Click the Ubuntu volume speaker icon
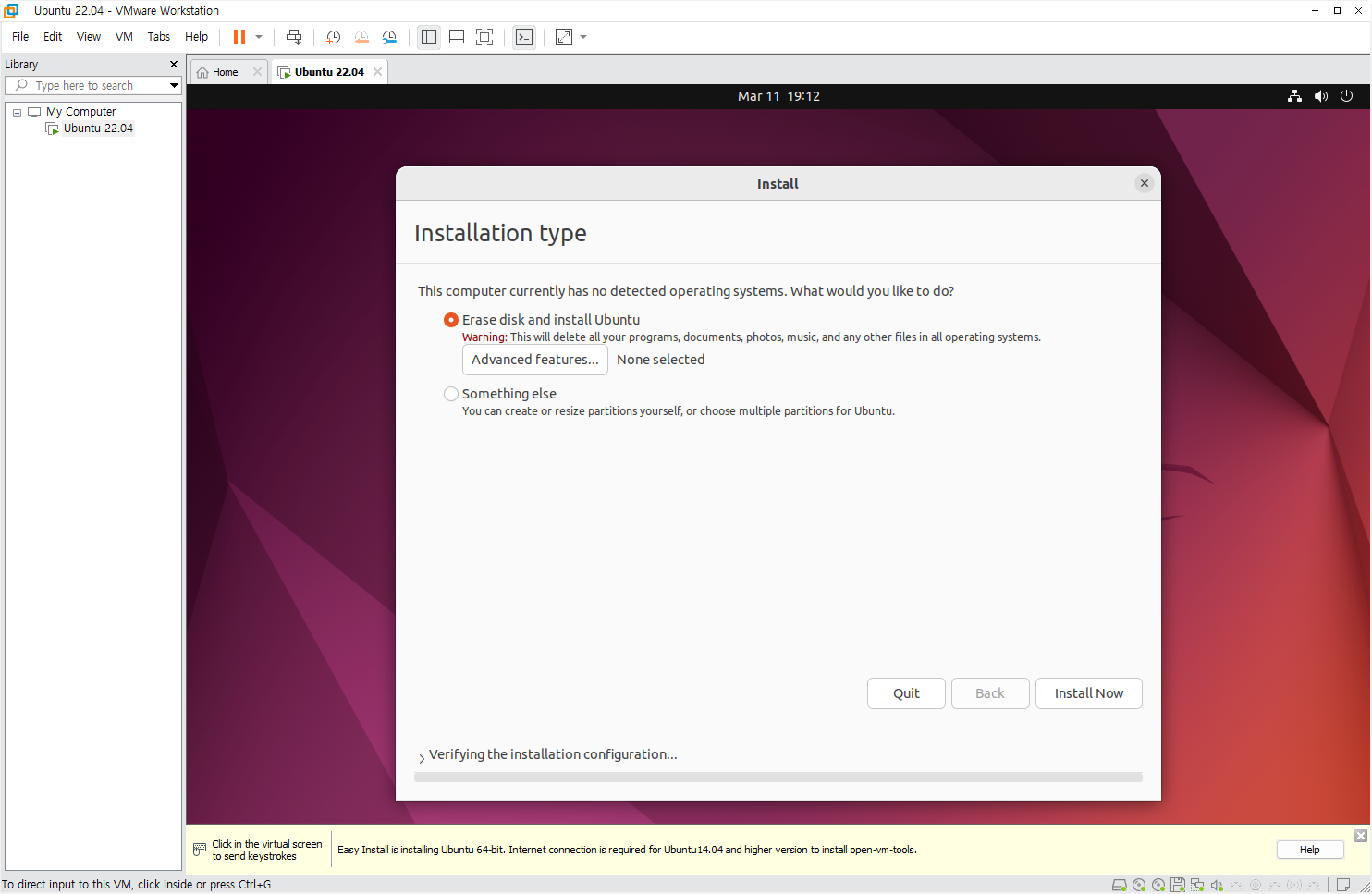Image resolution: width=1372 pixels, height=894 pixels. pyautogui.click(x=1320, y=96)
